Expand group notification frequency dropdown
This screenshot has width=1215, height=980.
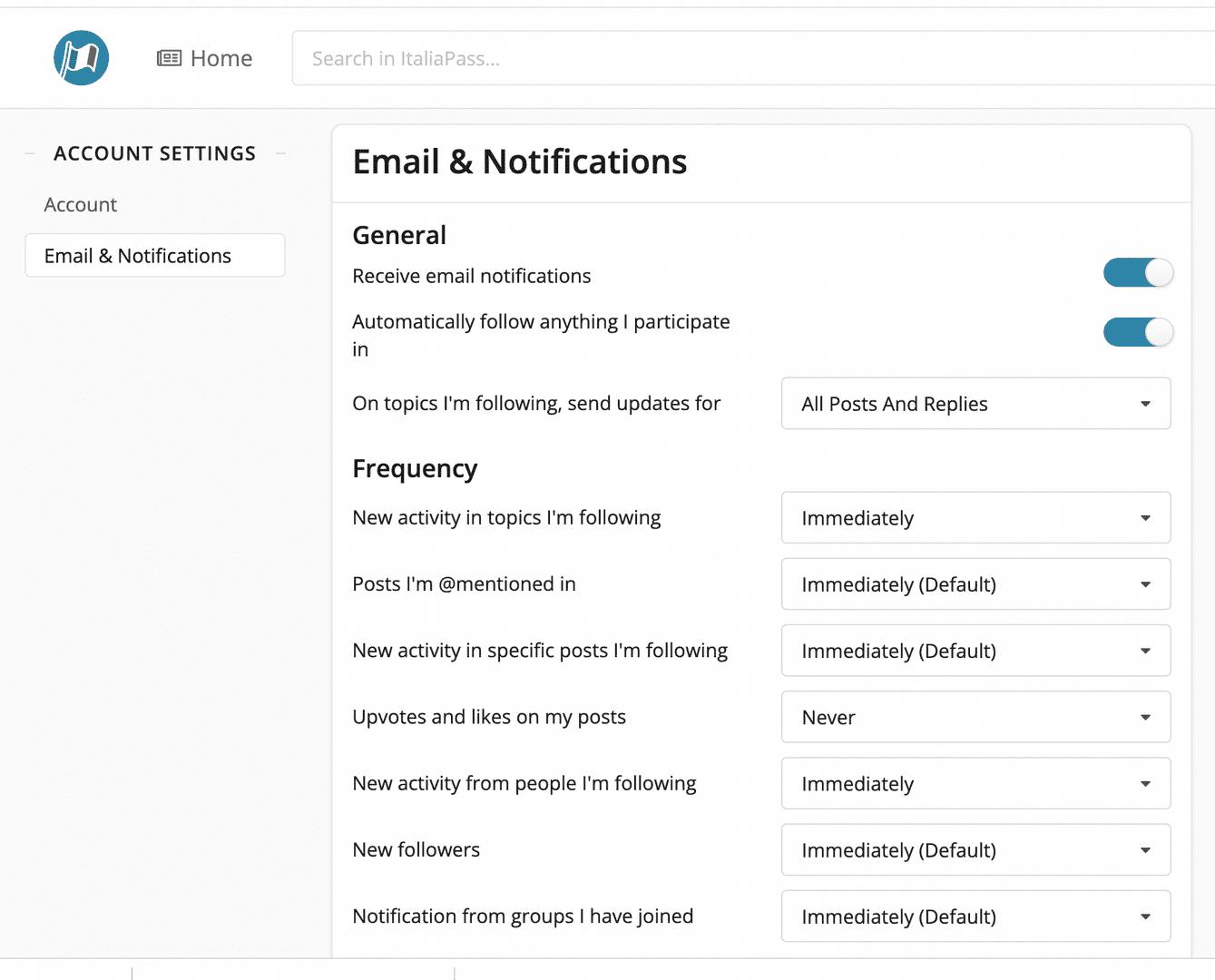975,916
